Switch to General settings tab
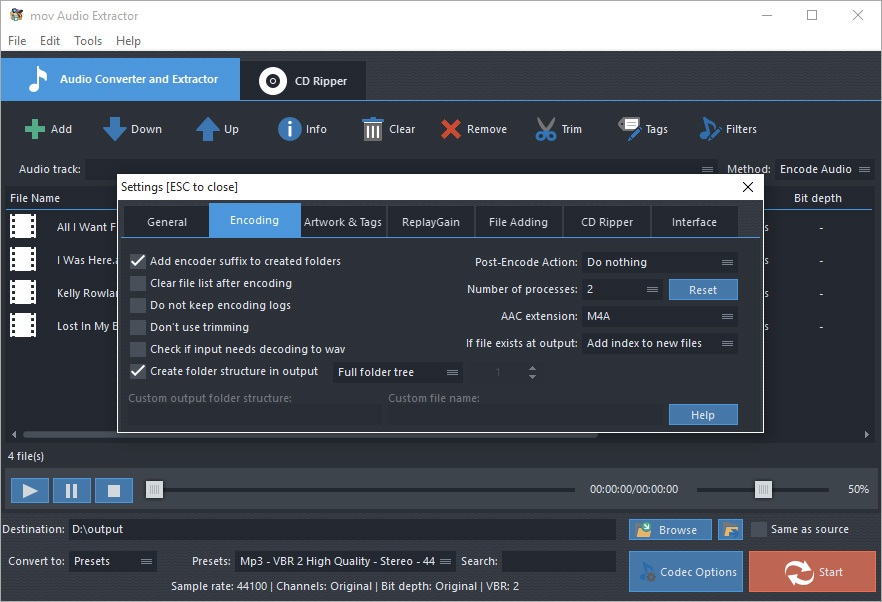The width and height of the screenshot is (882, 602). (166, 222)
